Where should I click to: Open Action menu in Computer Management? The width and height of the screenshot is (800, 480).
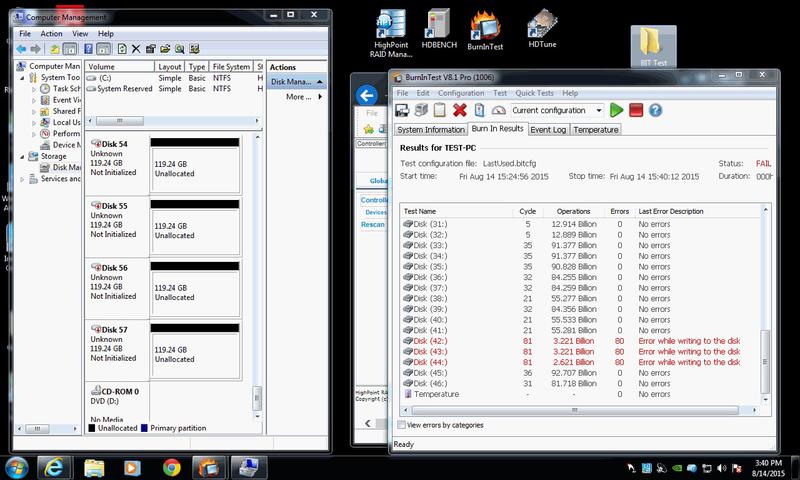point(51,34)
